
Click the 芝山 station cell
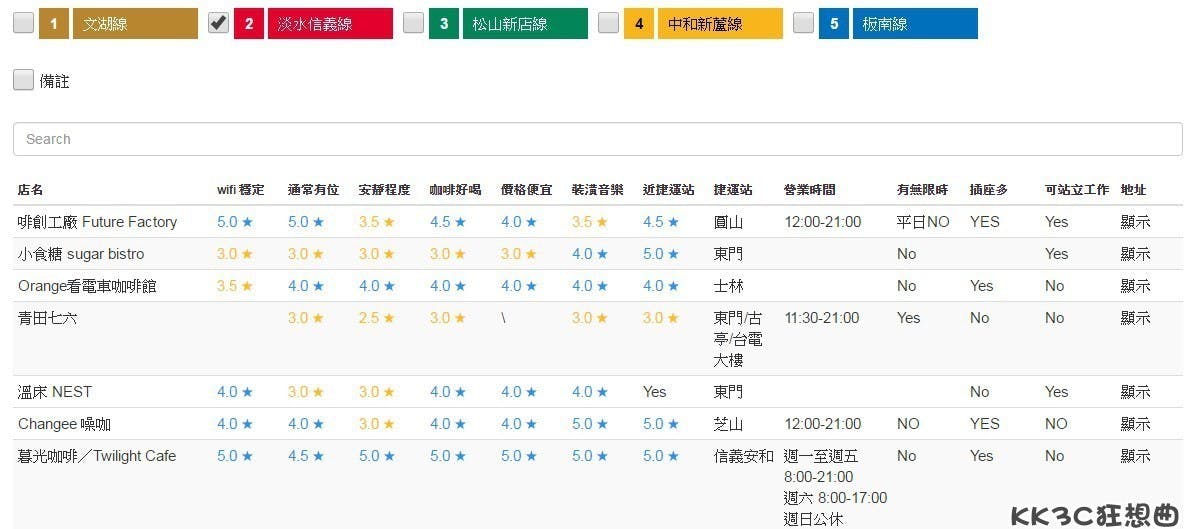pyautogui.click(x=729, y=424)
